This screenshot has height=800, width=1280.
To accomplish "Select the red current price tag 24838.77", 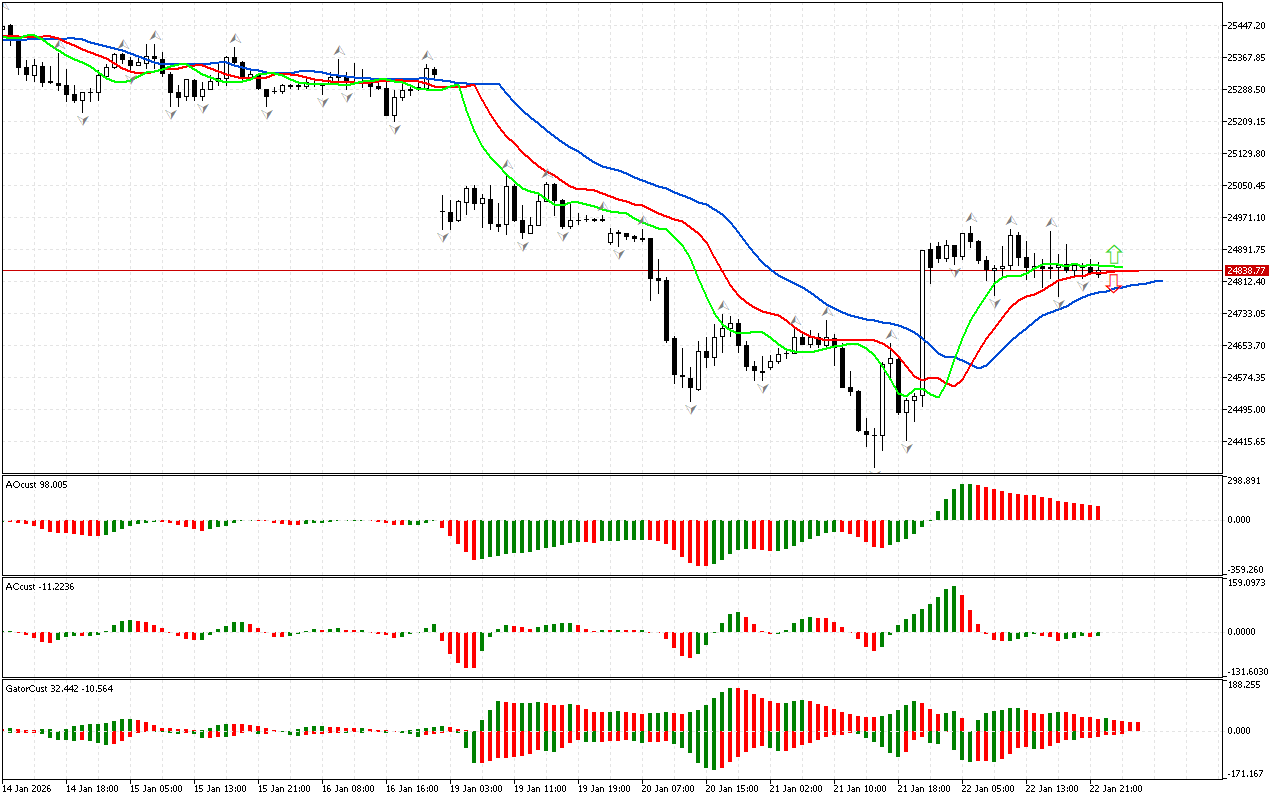I will [1248, 271].
